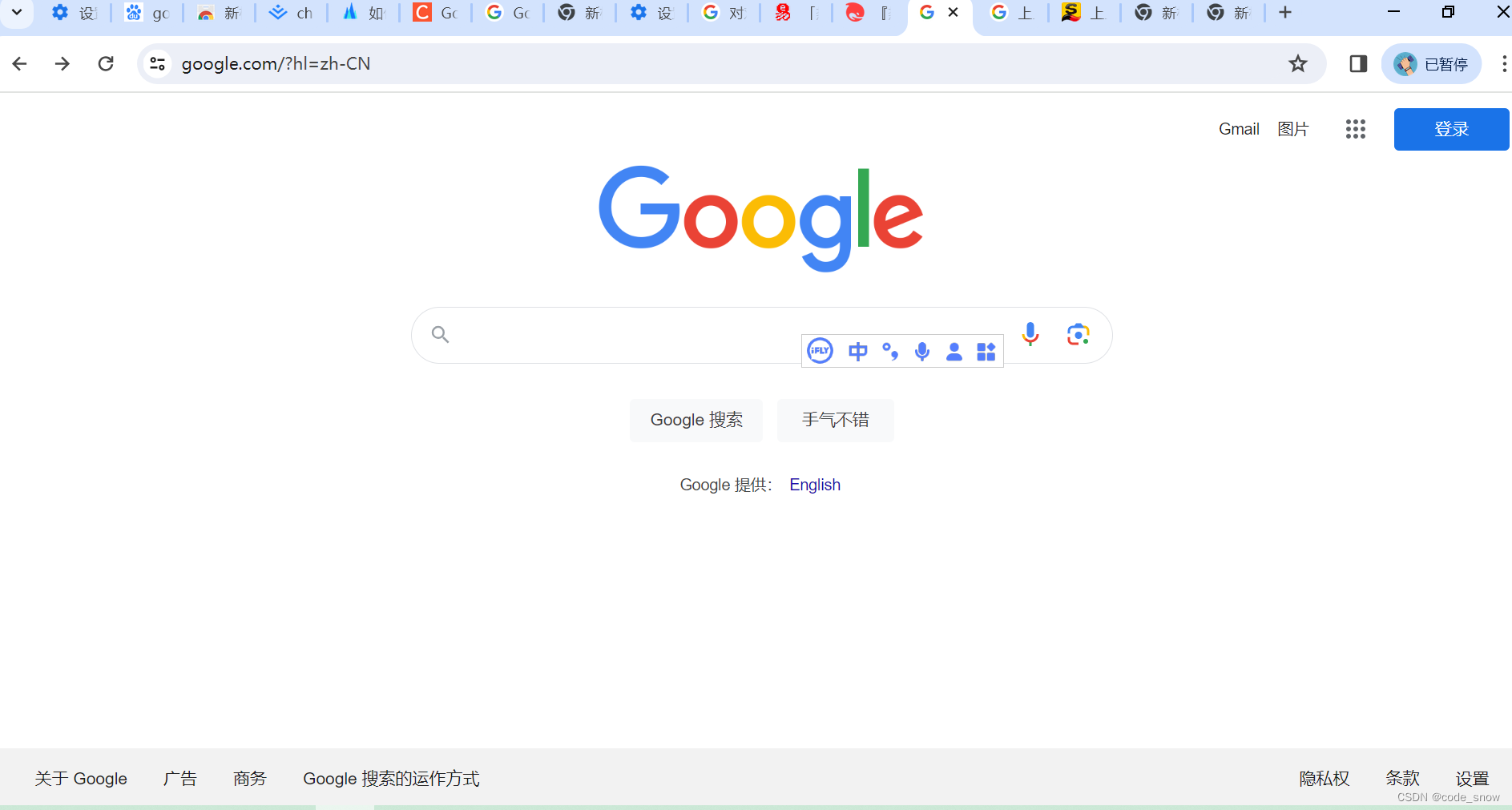Open the Gmail link
The height and width of the screenshot is (810, 1512).
(x=1239, y=129)
